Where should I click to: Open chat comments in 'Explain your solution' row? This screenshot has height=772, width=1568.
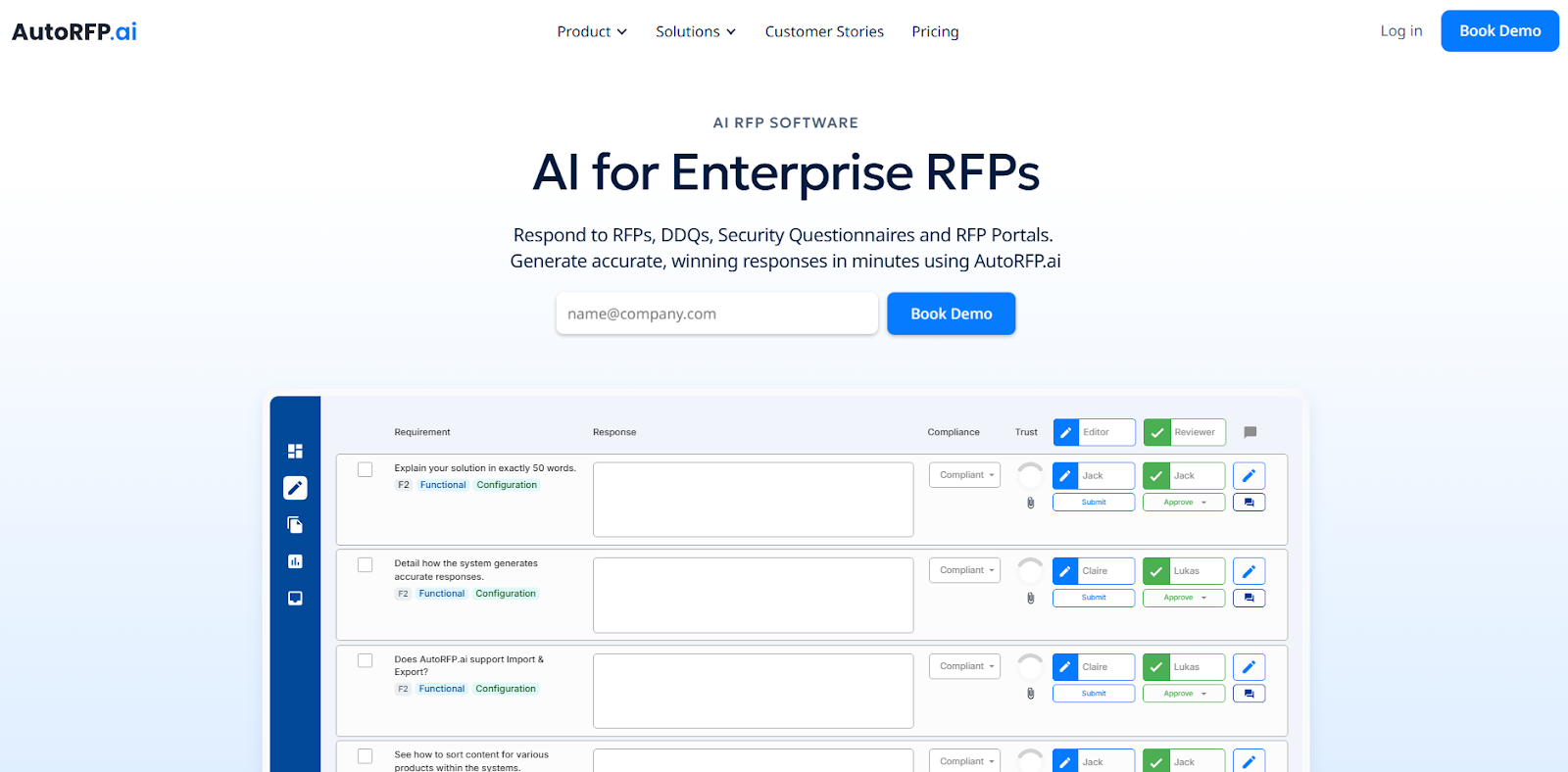coord(1249,503)
